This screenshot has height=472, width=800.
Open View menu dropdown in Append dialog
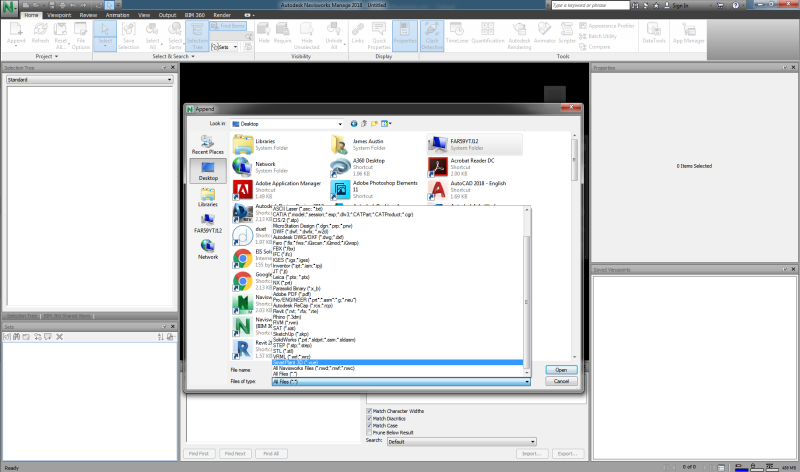[x=386, y=123]
